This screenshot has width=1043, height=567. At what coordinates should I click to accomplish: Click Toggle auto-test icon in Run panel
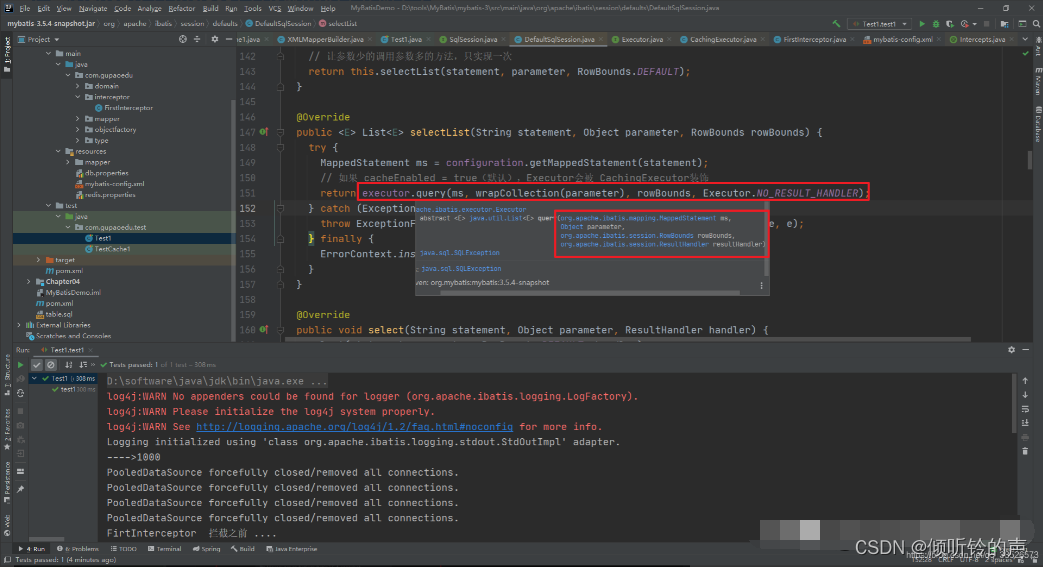click(x=21, y=393)
